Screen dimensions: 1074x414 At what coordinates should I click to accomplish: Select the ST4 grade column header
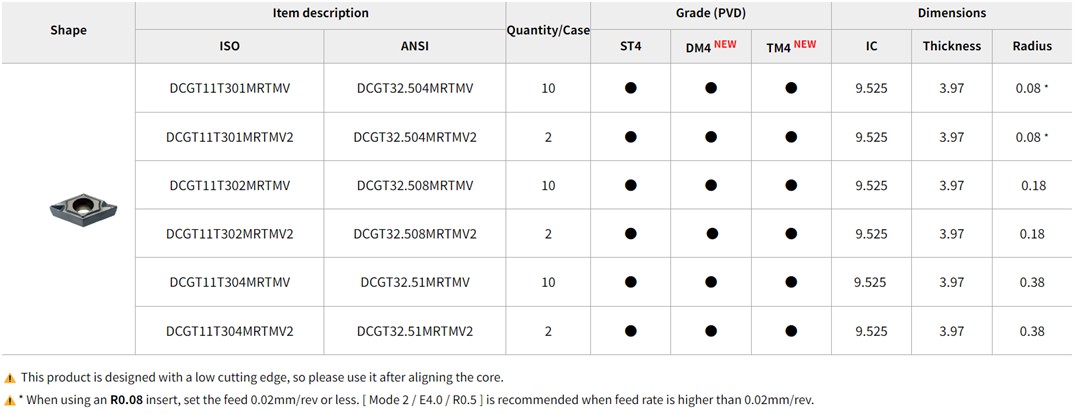(631, 46)
